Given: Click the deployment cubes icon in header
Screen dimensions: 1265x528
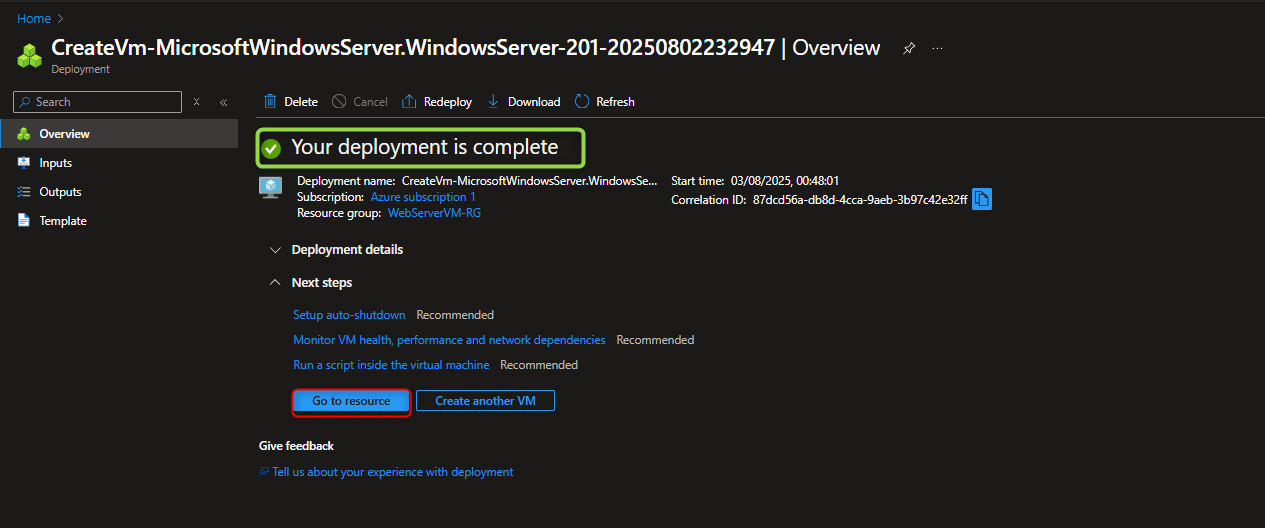Looking at the screenshot, I should tap(28, 54).
